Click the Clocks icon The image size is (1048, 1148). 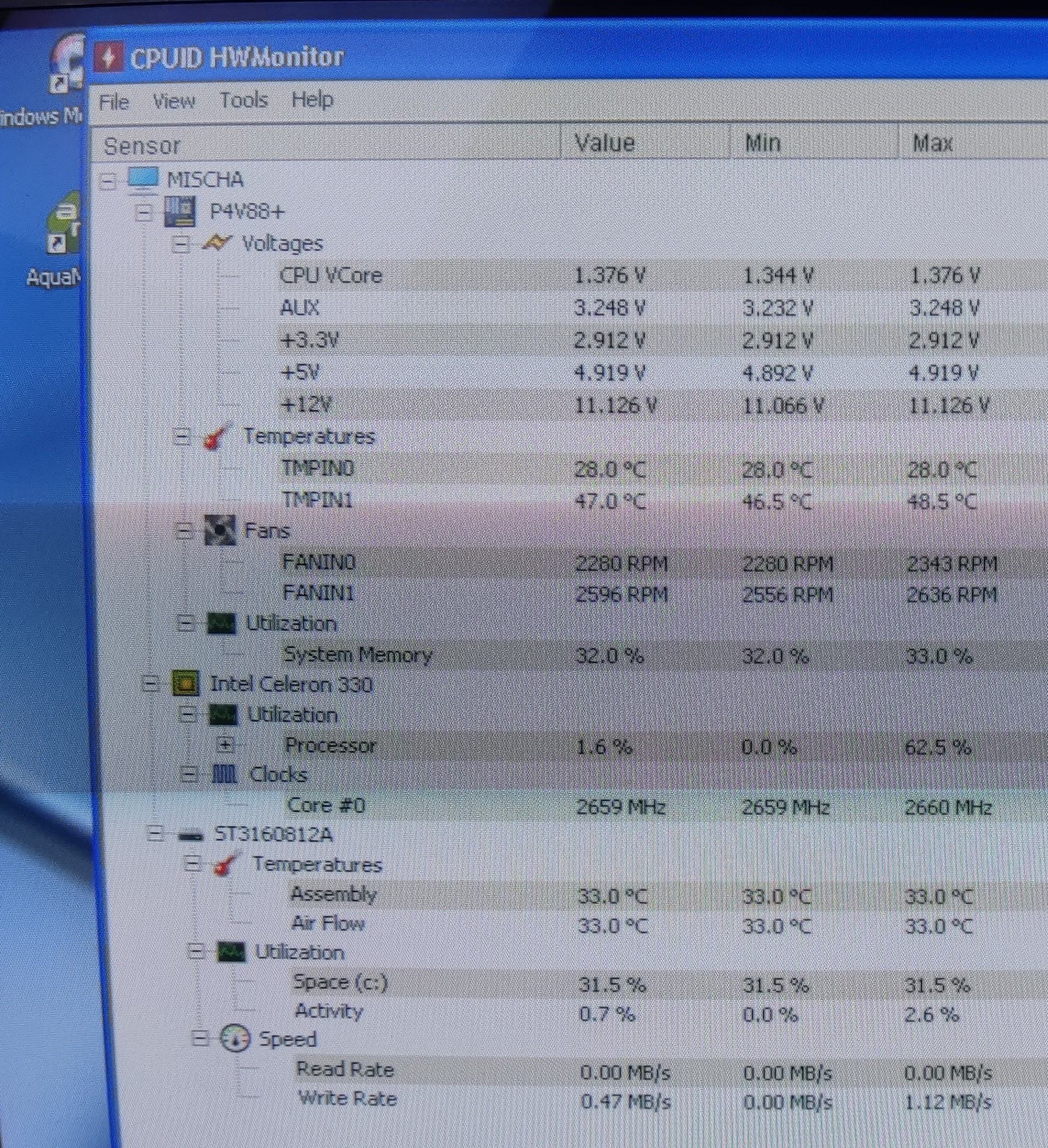pos(224,775)
